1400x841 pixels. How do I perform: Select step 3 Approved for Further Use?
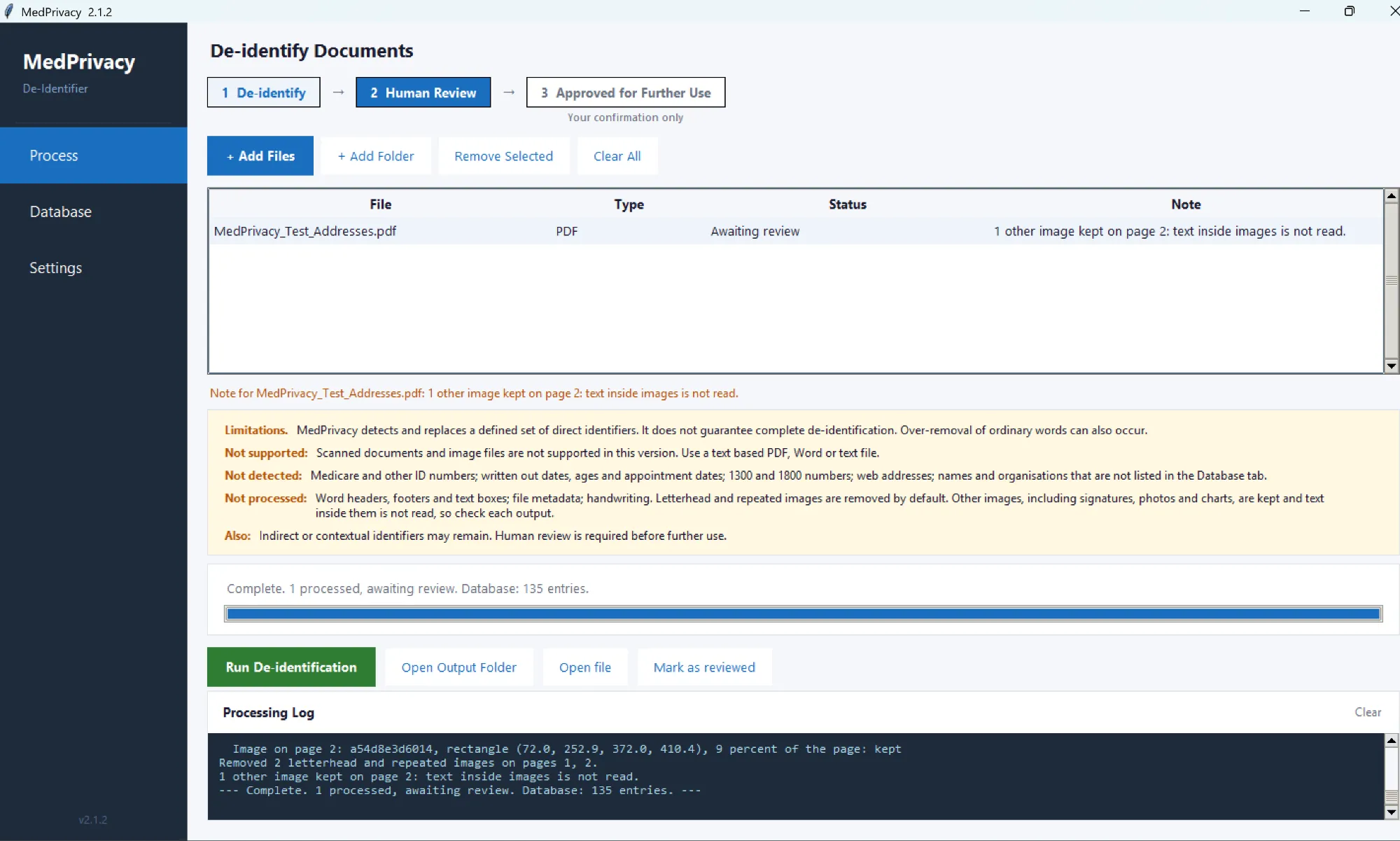626,92
